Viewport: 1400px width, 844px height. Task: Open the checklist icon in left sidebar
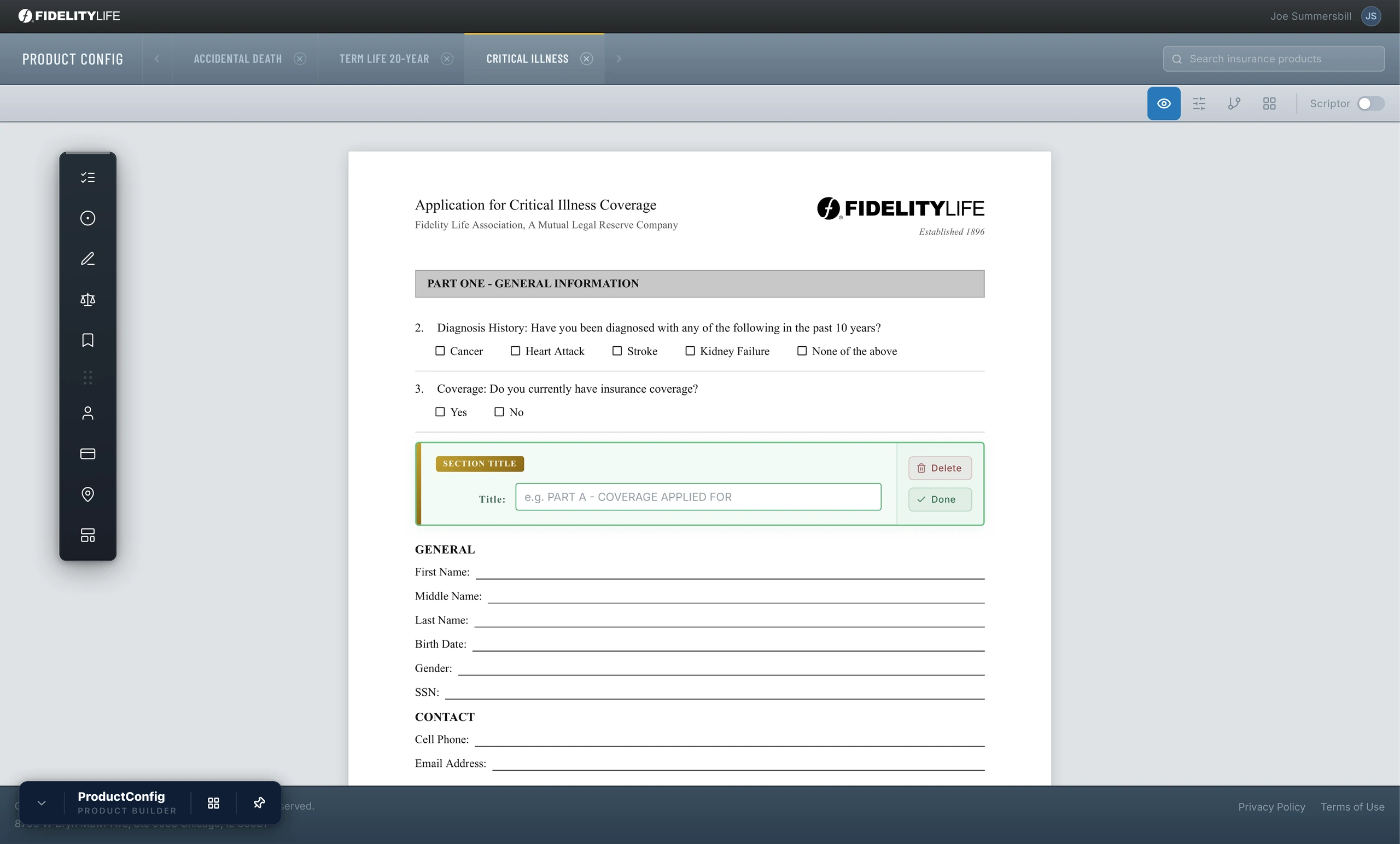point(87,177)
